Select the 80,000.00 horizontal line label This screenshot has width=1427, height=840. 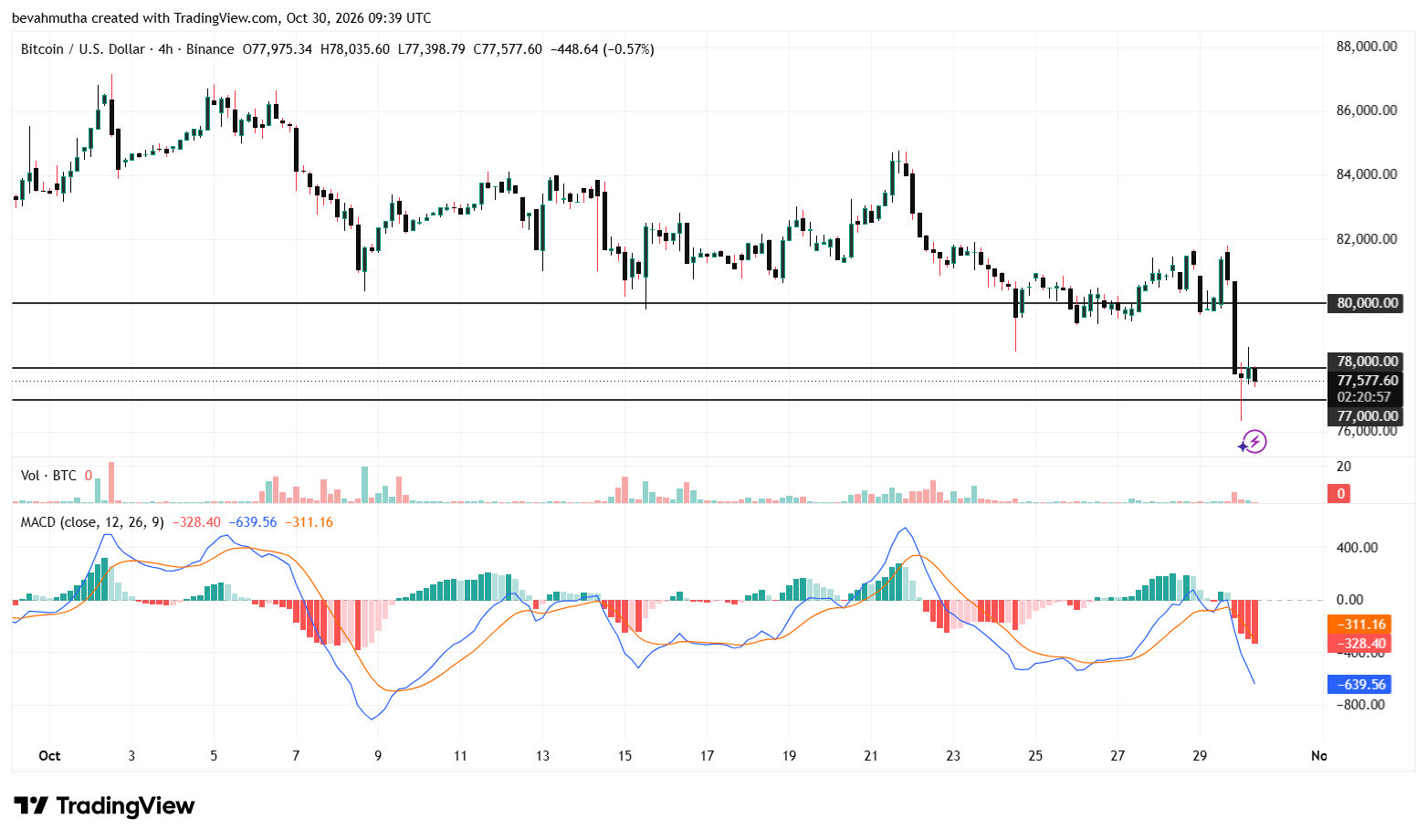pos(1363,303)
